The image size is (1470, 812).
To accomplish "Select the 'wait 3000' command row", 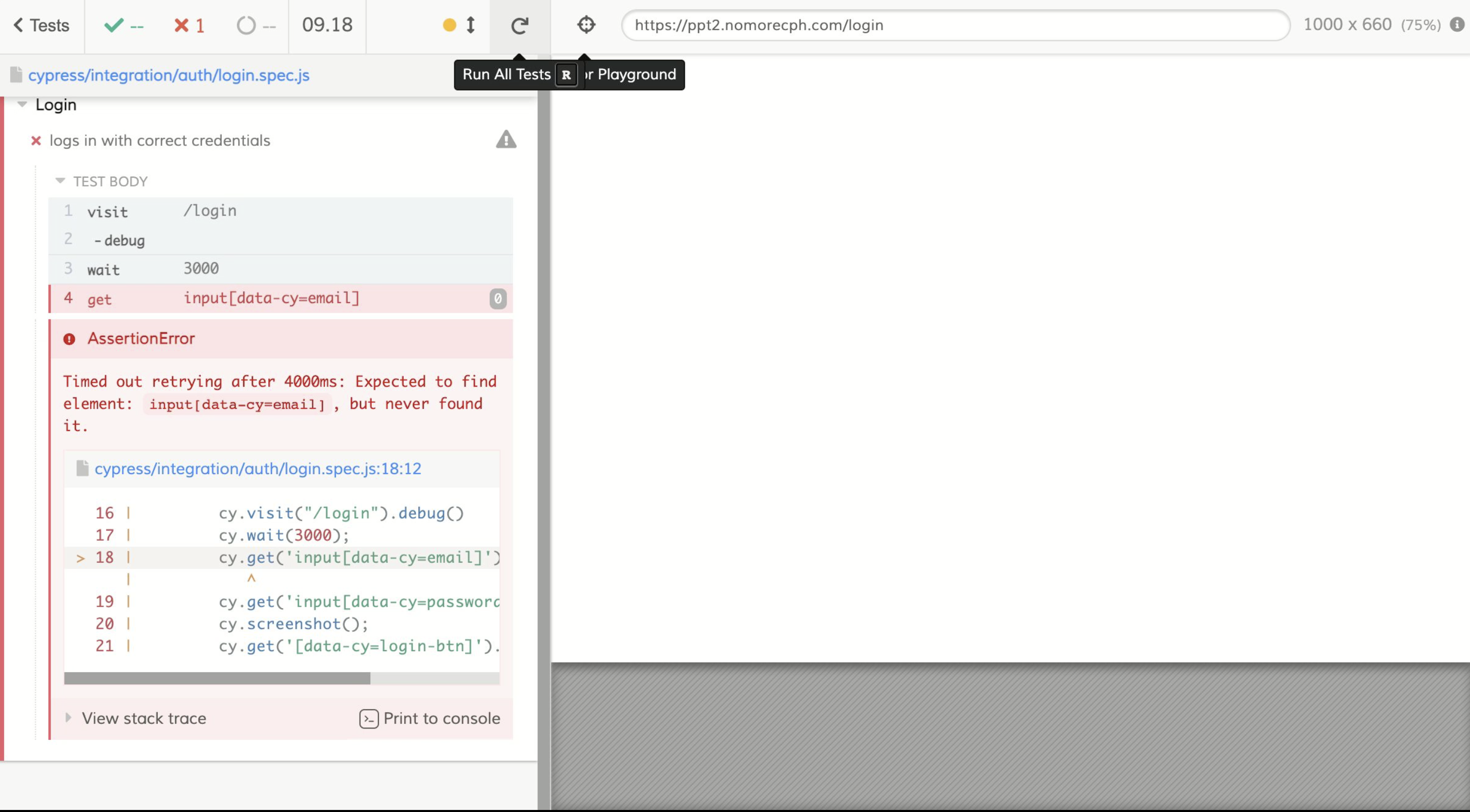I will coord(281,269).
